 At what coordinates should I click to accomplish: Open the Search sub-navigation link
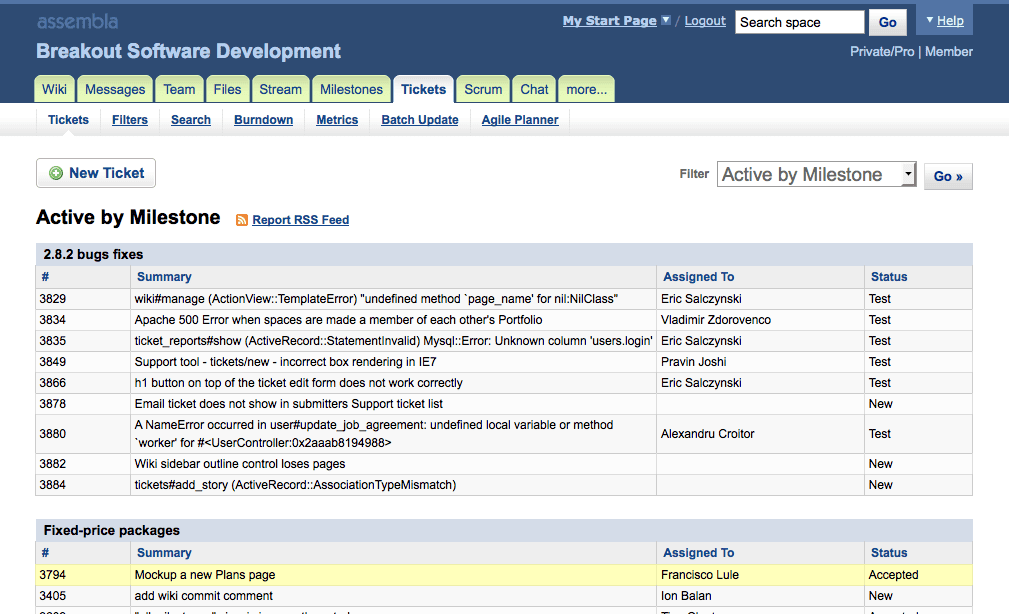coord(191,120)
